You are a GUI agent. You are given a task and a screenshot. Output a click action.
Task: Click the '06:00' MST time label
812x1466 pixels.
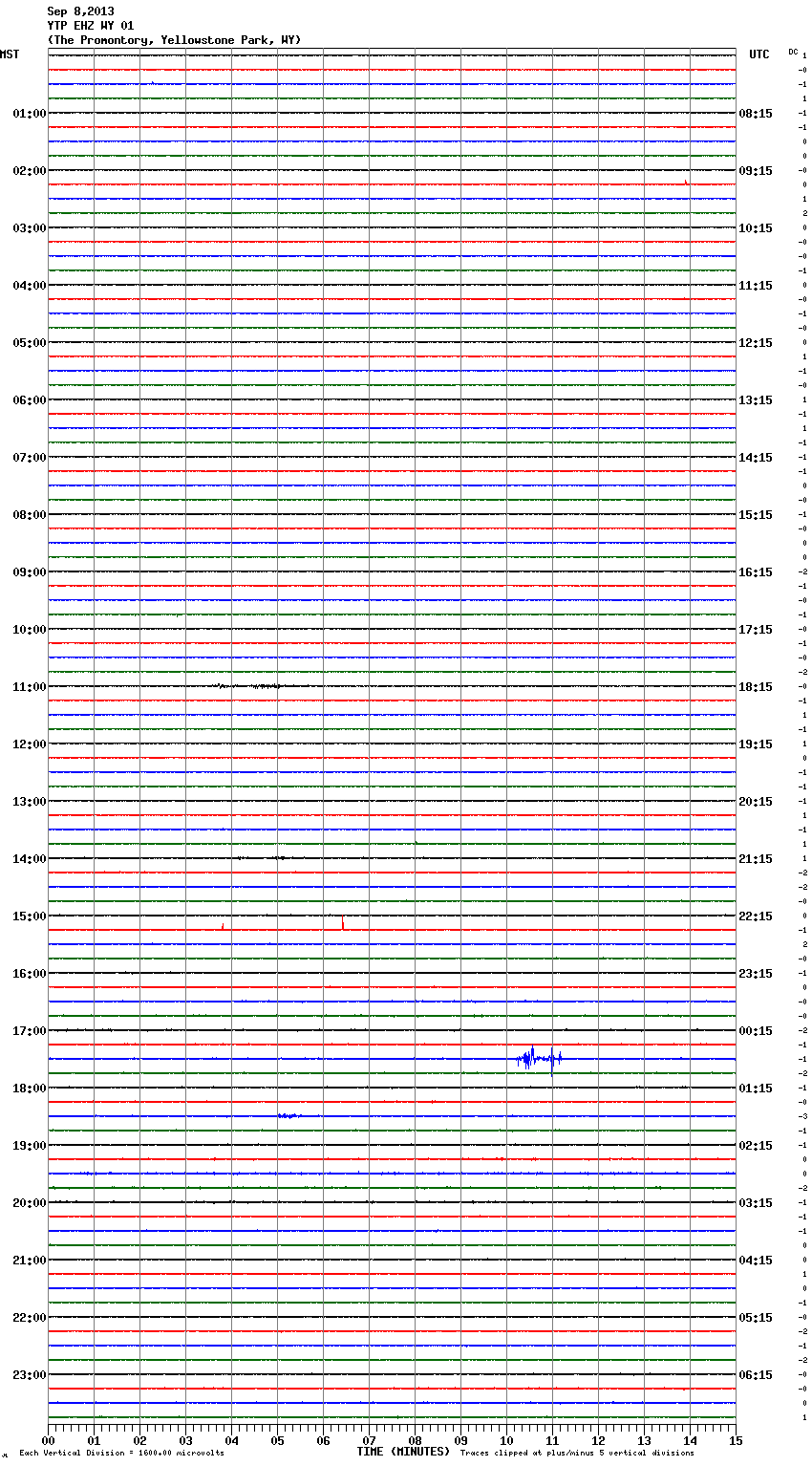point(30,400)
